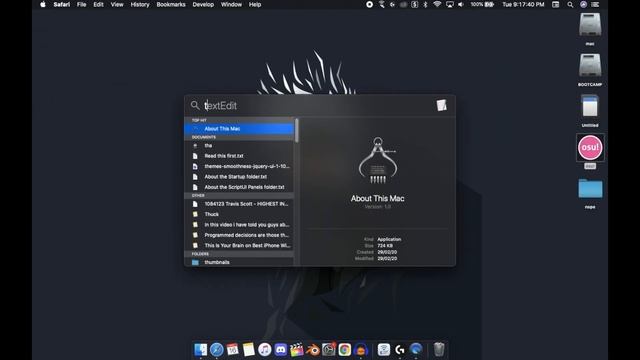Click the battery status indicator
640x360 pixels.
coord(482,4)
